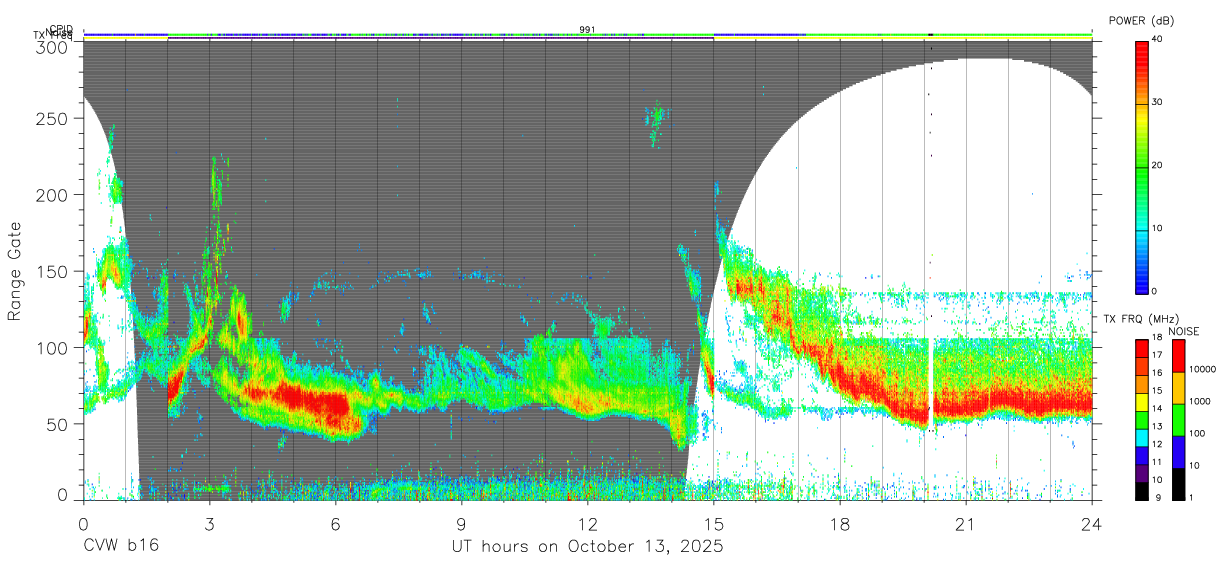Screen dimensions: 1228x567
Task: Select the 21 tick on UT hours axis
Action: pyautogui.click(x=966, y=523)
